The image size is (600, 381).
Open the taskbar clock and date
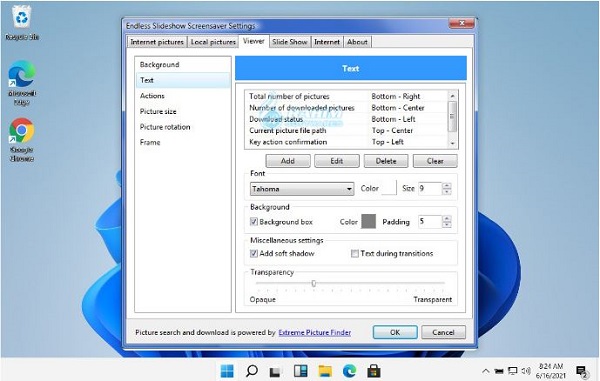tap(551, 371)
